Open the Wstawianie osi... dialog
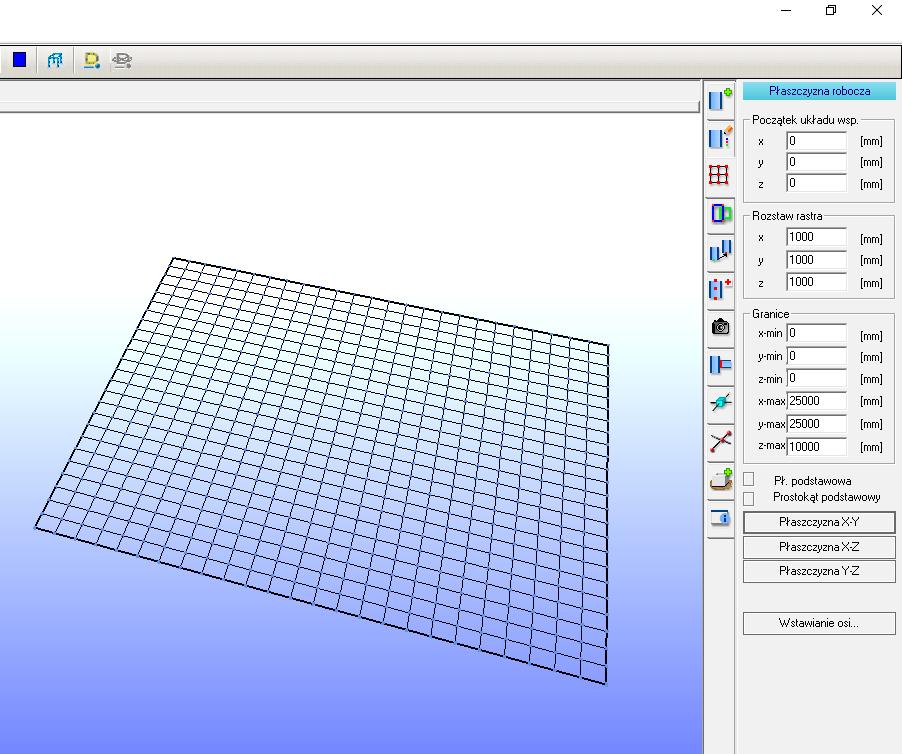This screenshot has height=754, width=902. (x=819, y=623)
